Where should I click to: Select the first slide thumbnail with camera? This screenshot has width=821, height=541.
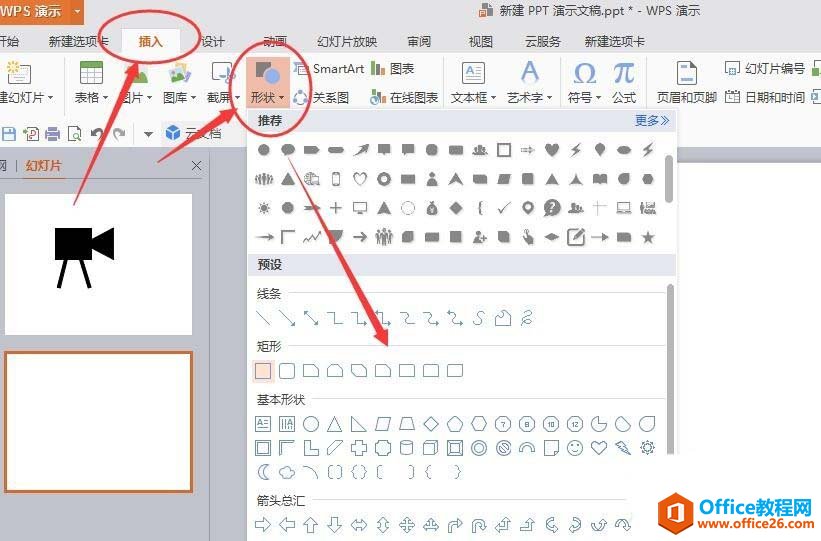click(x=98, y=264)
